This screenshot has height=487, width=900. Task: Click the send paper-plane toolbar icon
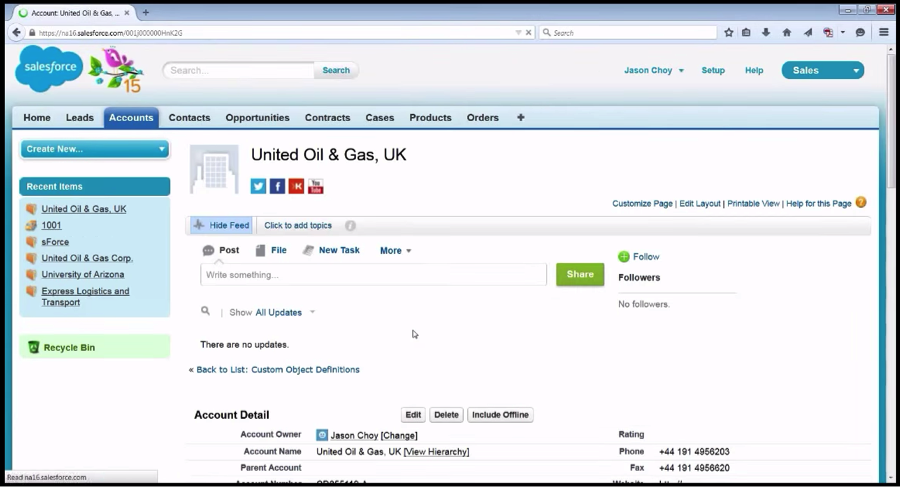[x=808, y=33]
